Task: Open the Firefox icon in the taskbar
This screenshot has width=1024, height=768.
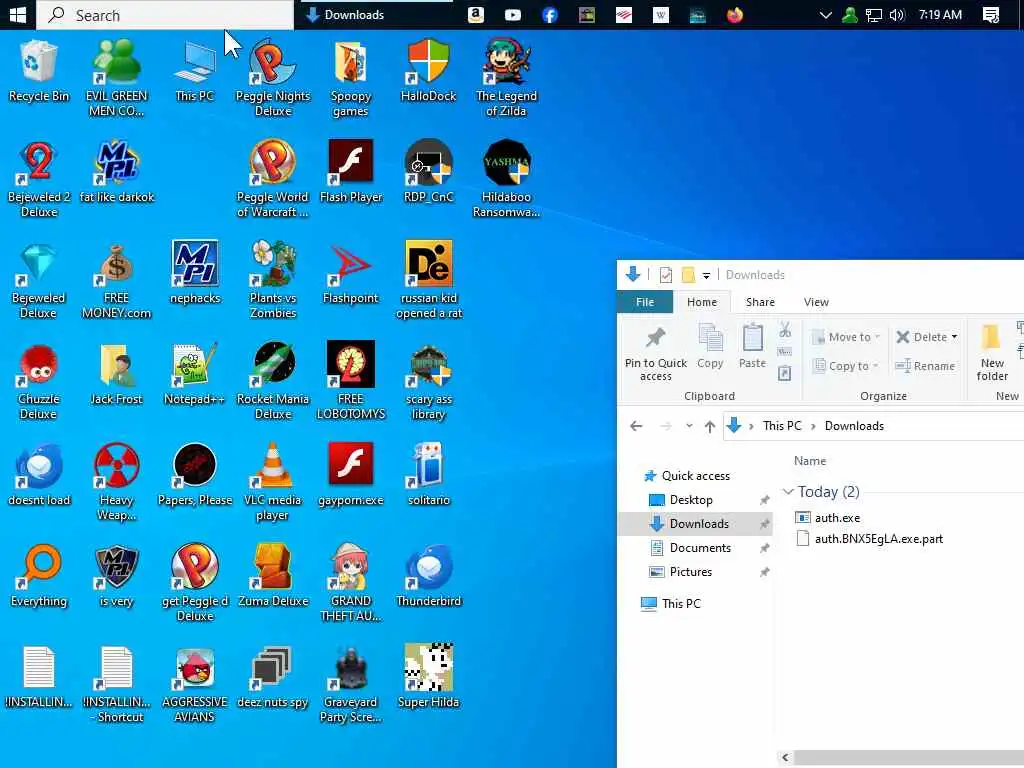Action: 735,14
